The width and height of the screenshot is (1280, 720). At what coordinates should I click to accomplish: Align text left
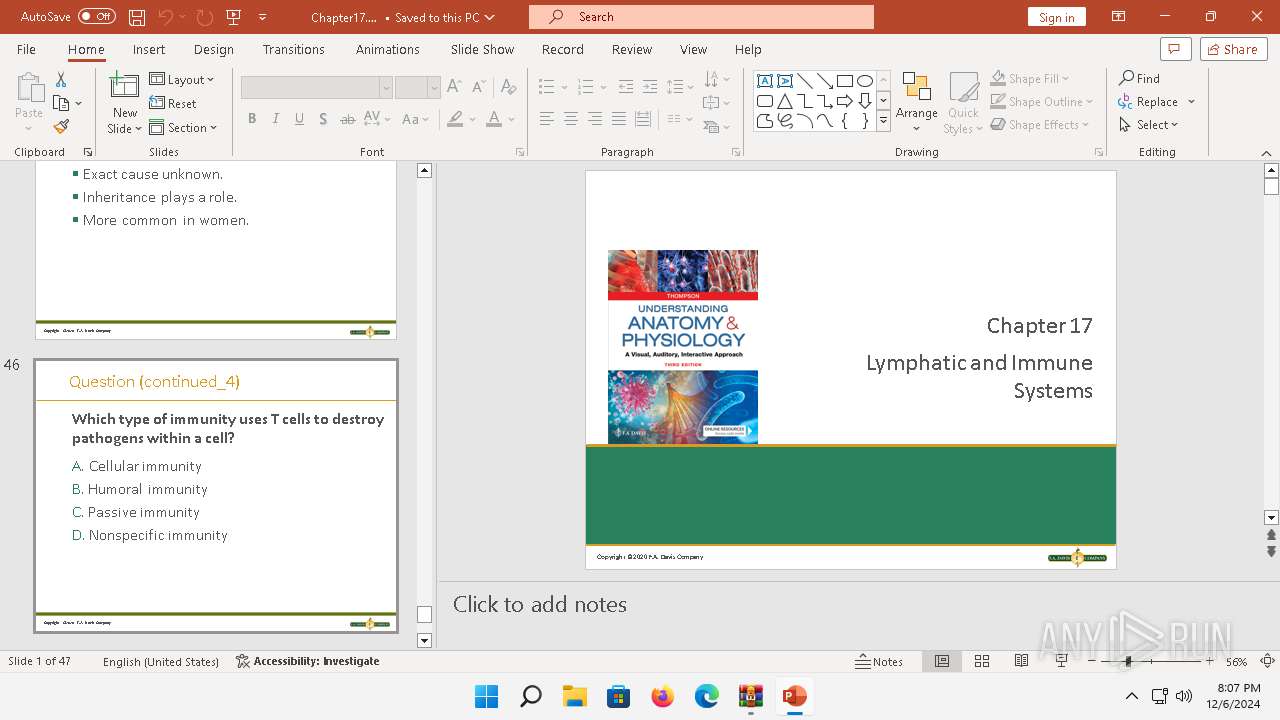click(x=547, y=119)
